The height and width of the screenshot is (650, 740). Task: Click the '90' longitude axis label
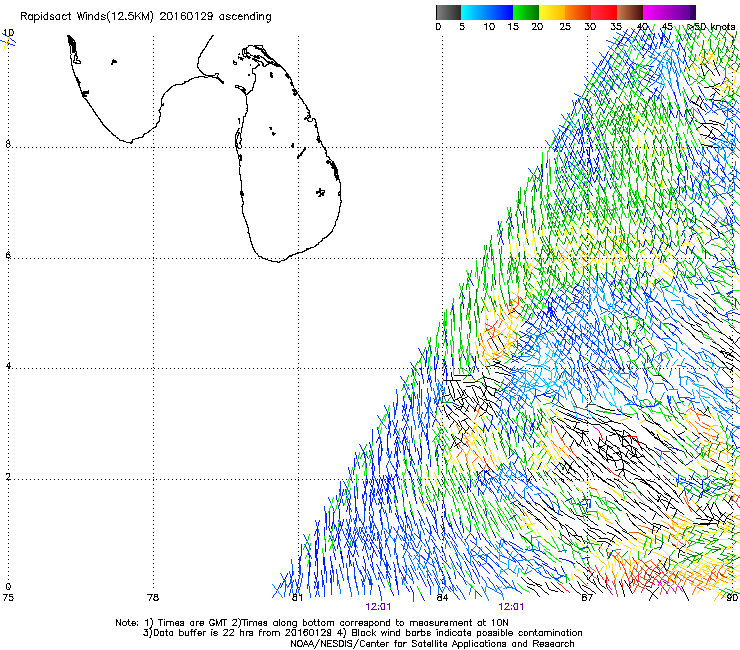point(732,598)
